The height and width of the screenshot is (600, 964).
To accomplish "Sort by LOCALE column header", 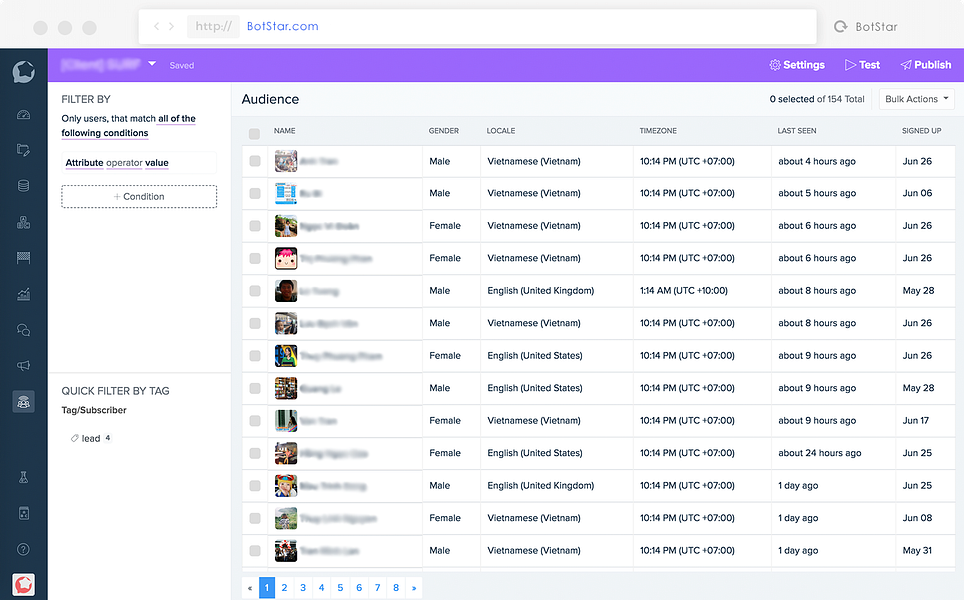I will [x=501, y=131].
